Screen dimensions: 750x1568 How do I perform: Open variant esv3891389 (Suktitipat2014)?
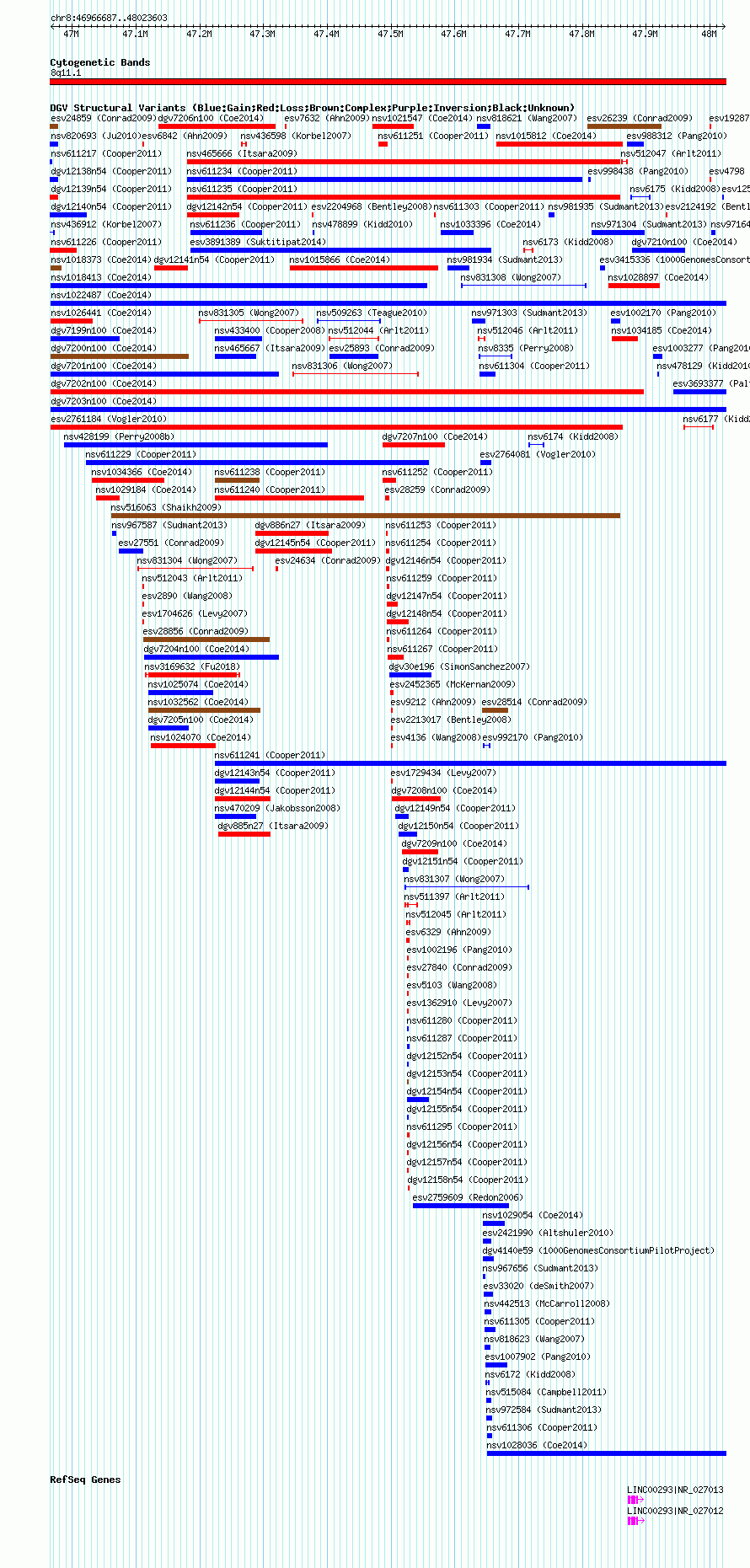click(x=258, y=242)
